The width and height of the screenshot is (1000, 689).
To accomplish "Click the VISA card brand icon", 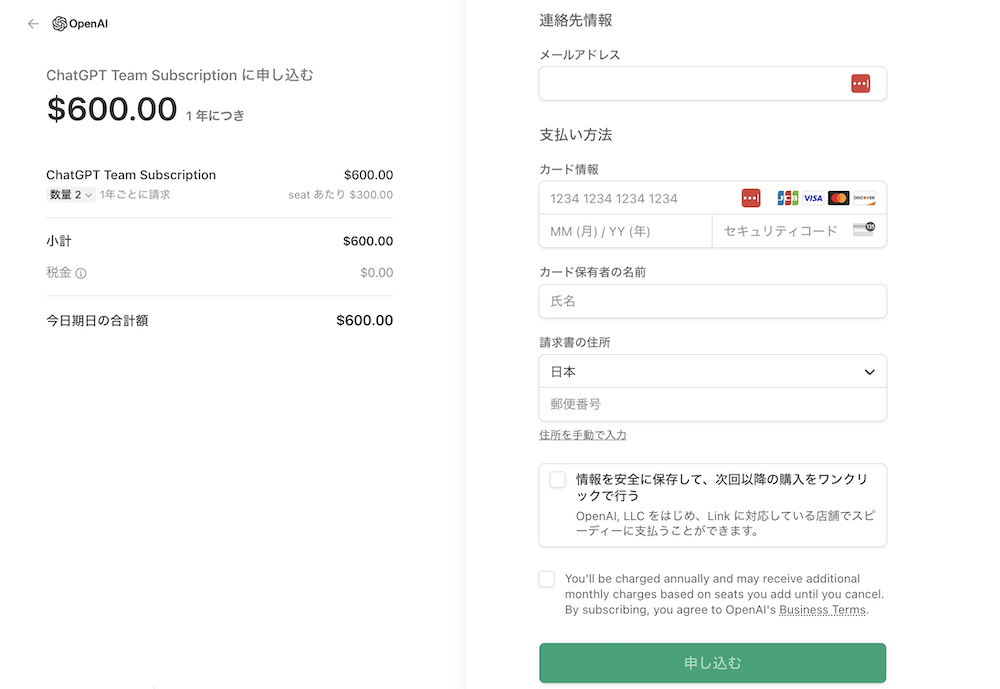I will pos(813,198).
